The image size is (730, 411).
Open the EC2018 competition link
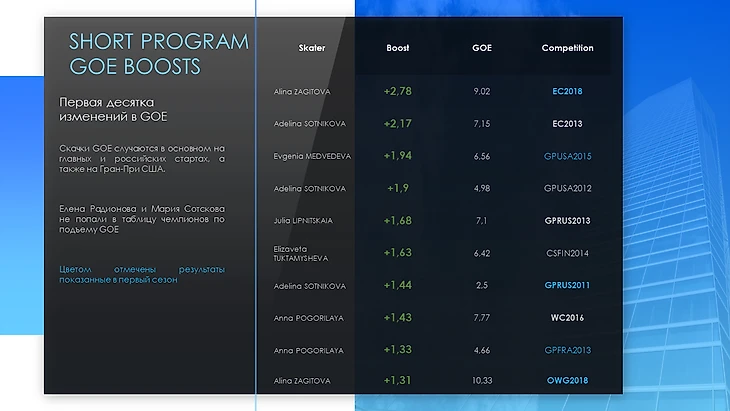point(567,91)
